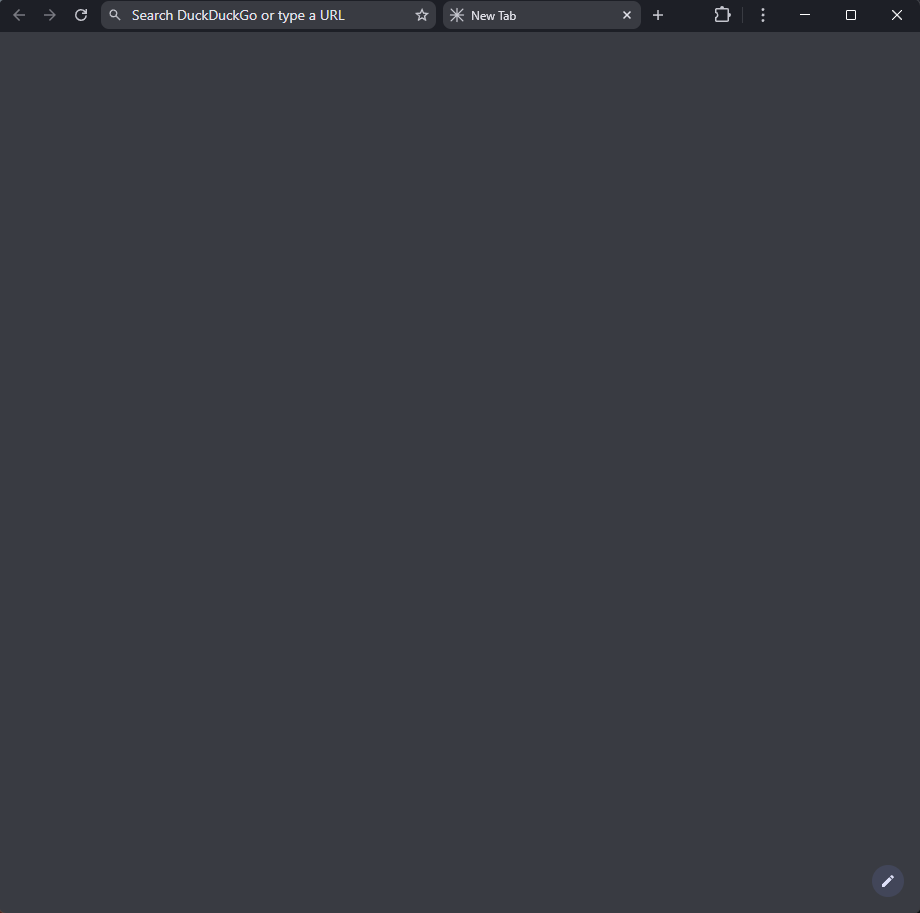
Task: Bookmark this page with the star icon
Action: [422, 15]
